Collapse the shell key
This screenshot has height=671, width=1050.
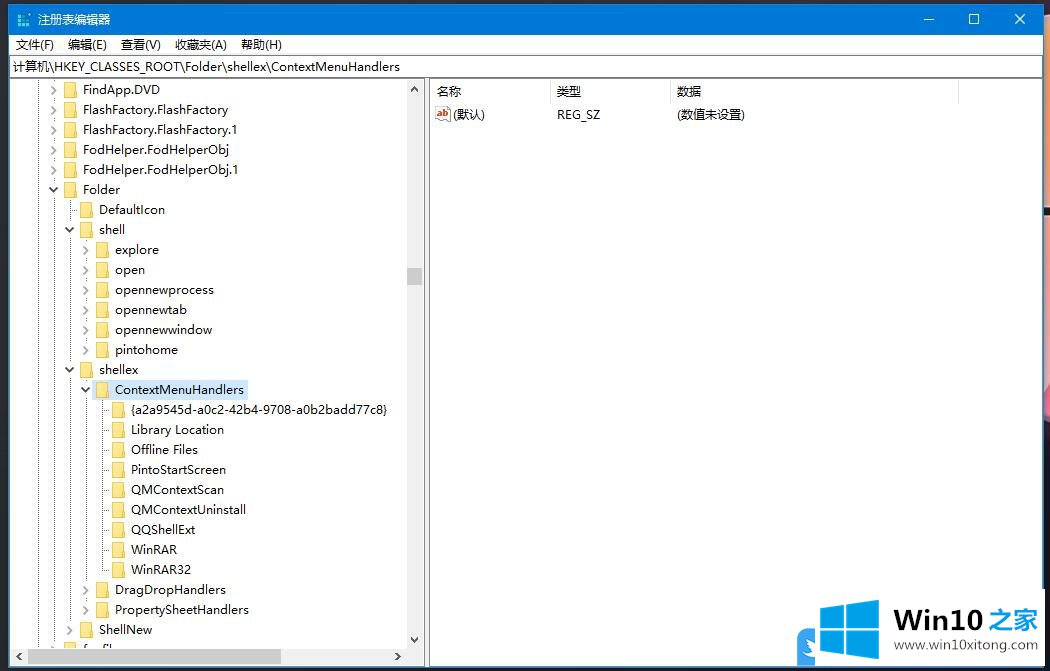70,230
